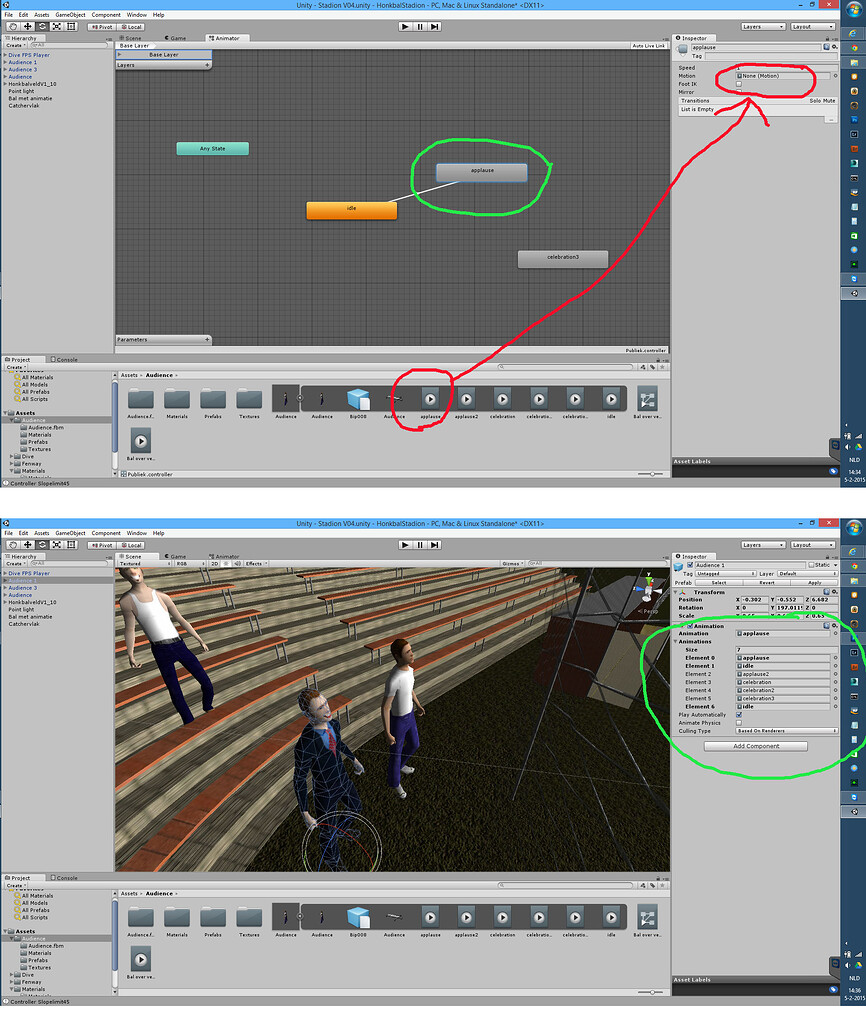This screenshot has width=866, height=1024.
Task: Open the Transform component gear icon
Action: tap(835, 591)
